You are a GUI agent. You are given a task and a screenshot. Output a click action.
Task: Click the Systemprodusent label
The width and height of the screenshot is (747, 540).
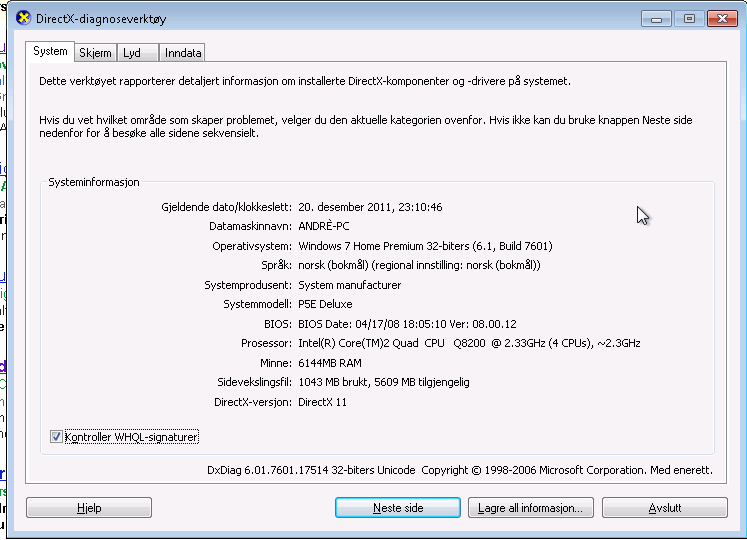(248, 285)
